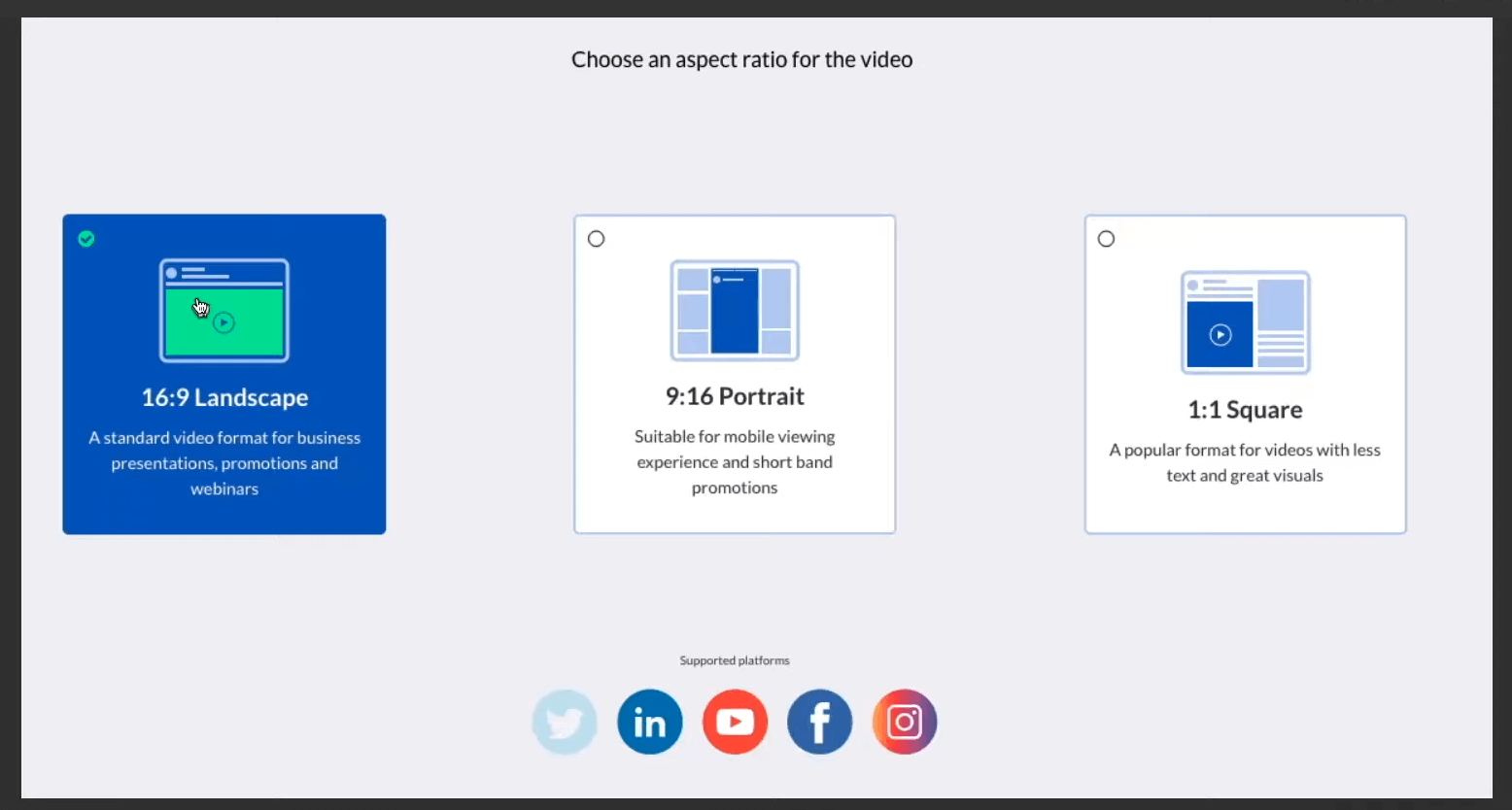Viewport: 1512px width, 810px height.
Task: Click the 16:9 Landscape heading
Action: pyautogui.click(x=224, y=397)
